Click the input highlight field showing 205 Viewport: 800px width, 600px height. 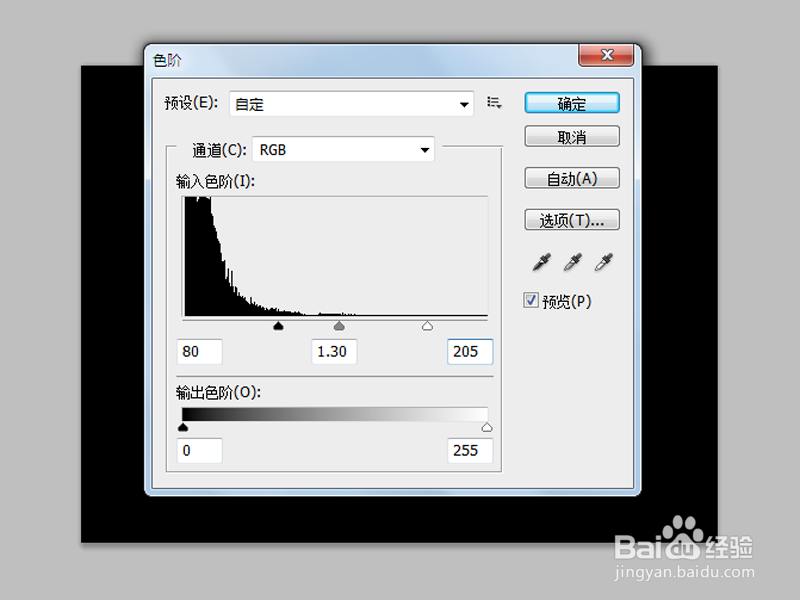[x=470, y=352]
